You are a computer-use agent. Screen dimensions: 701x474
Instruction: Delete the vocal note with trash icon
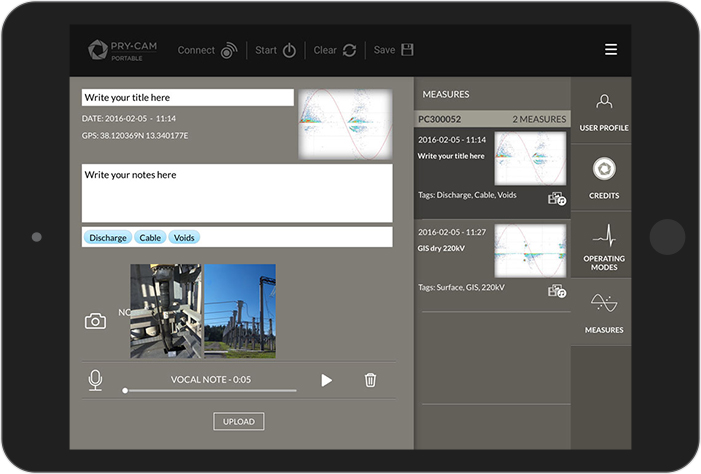point(370,380)
